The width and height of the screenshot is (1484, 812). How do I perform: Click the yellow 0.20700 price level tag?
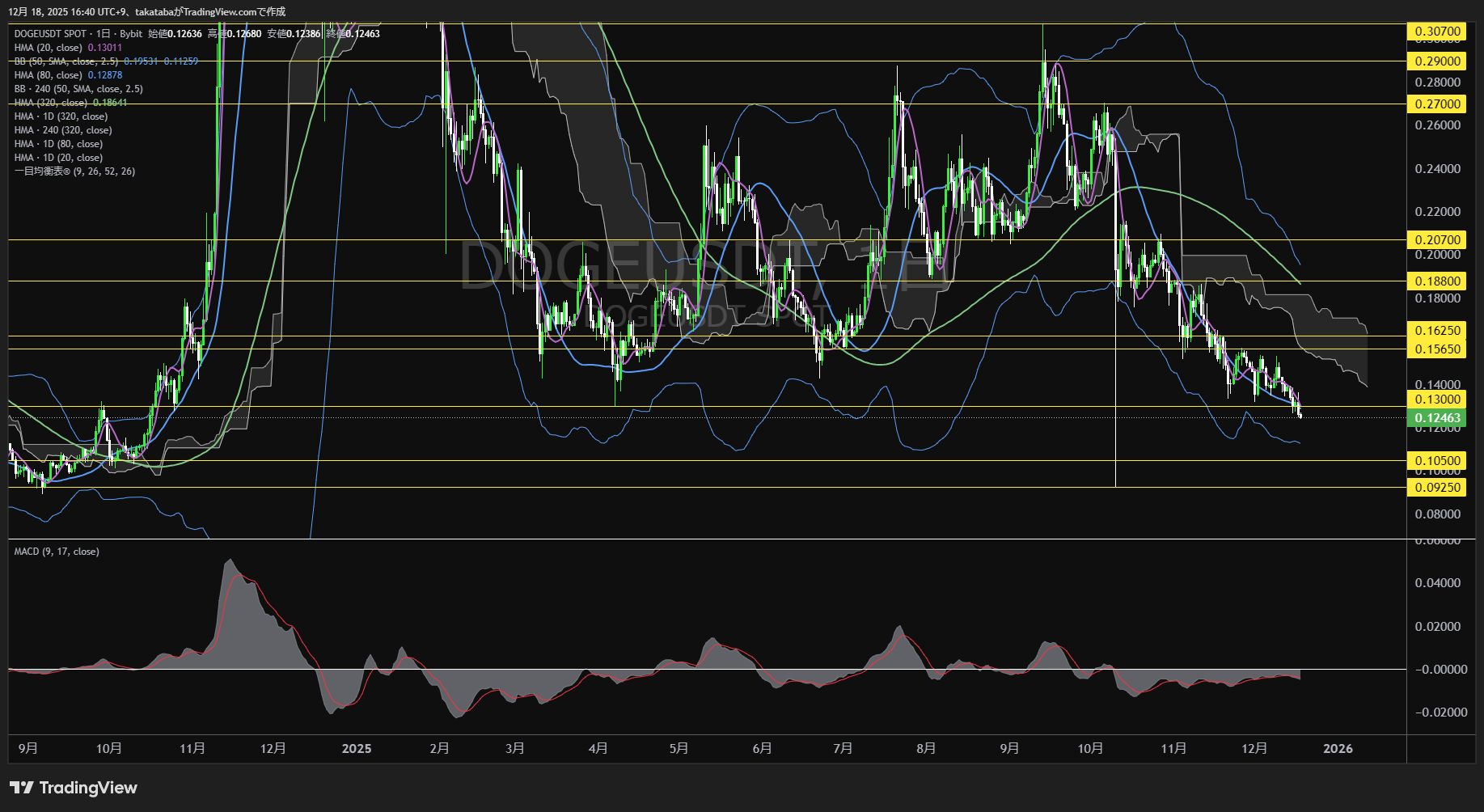tap(1436, 240)
